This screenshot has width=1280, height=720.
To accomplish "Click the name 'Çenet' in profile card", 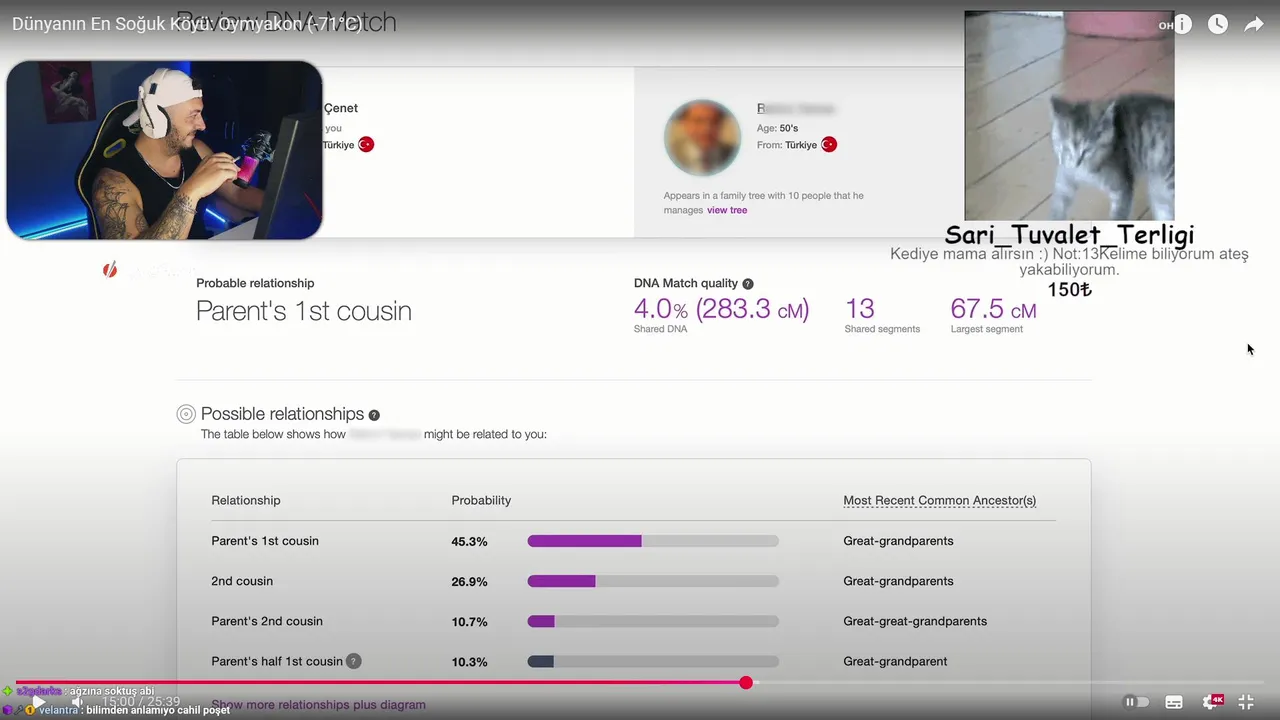I will tap(340, 108).
